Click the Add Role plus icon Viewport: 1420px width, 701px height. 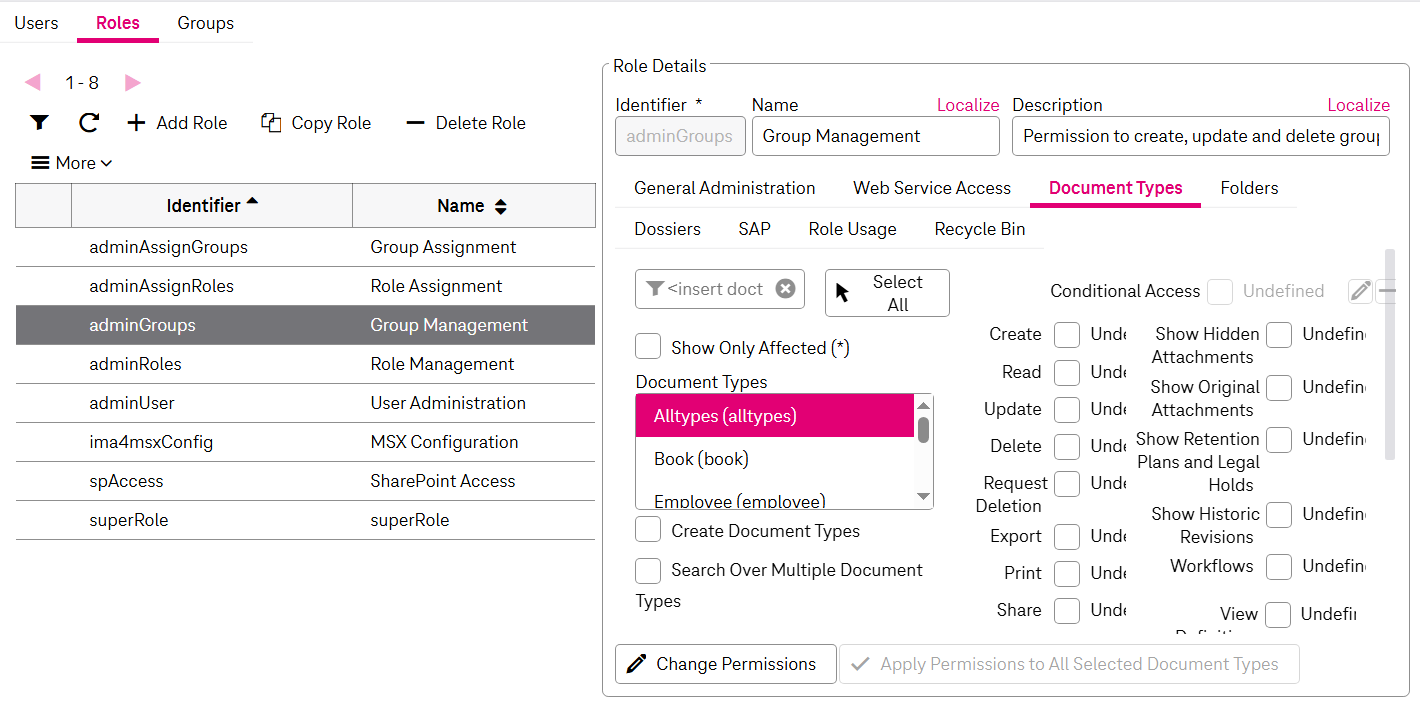[x=136, y=123]
